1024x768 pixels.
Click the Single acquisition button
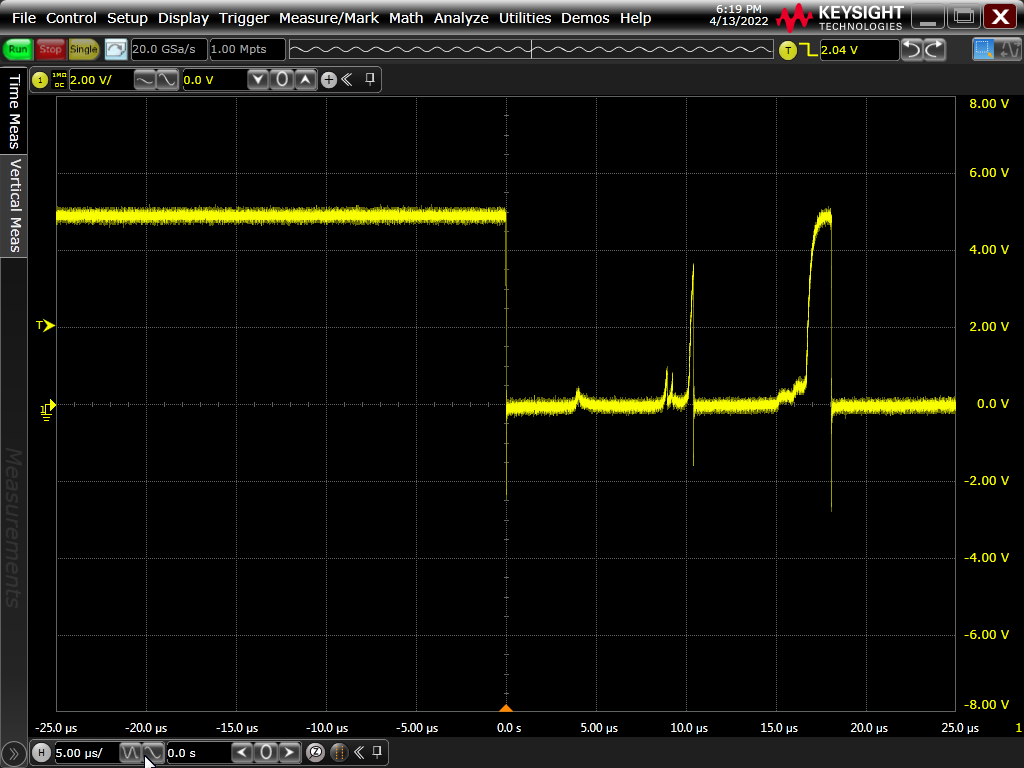84,50
